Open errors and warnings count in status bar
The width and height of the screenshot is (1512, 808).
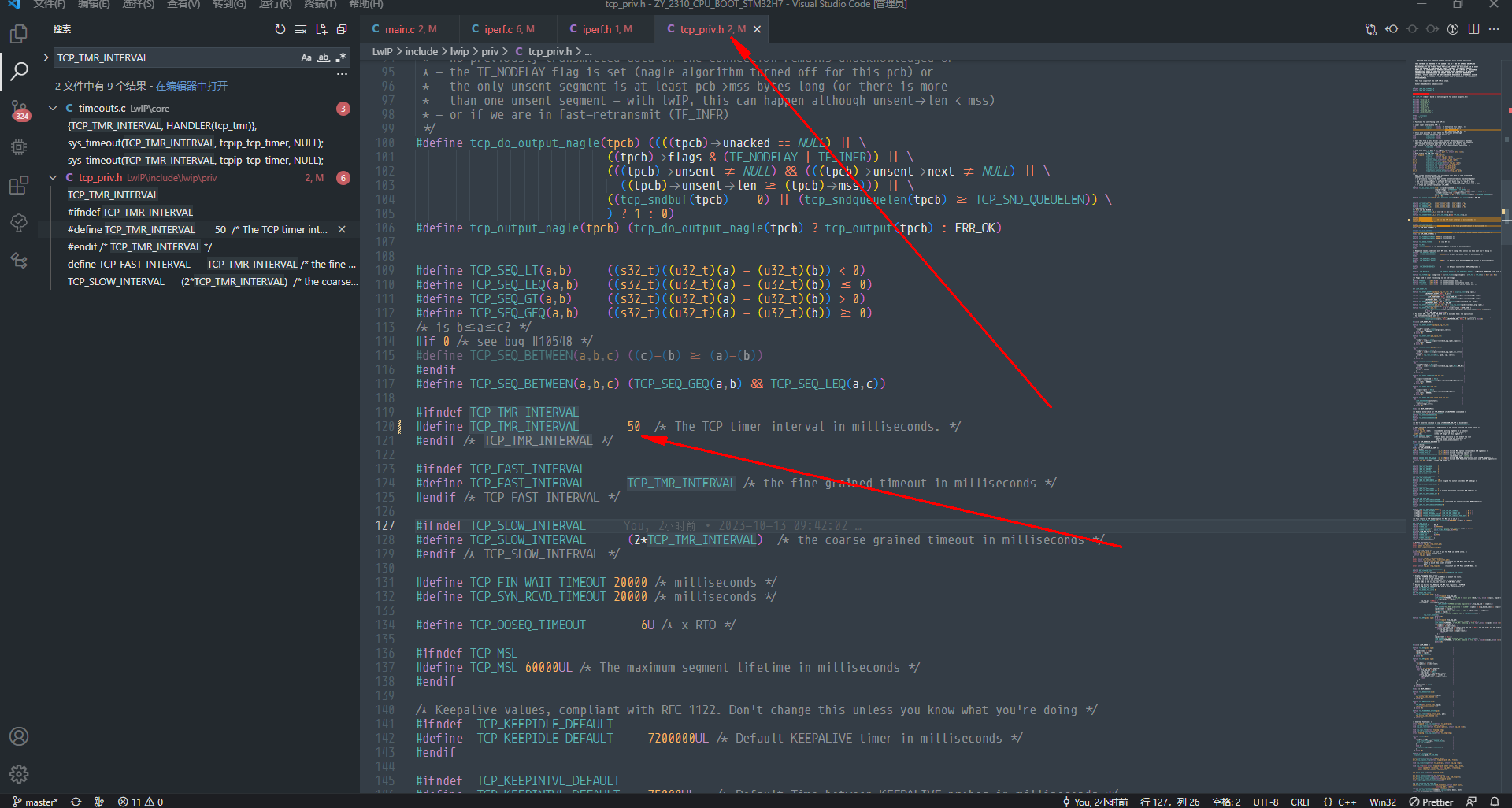(x=140, y=802)
